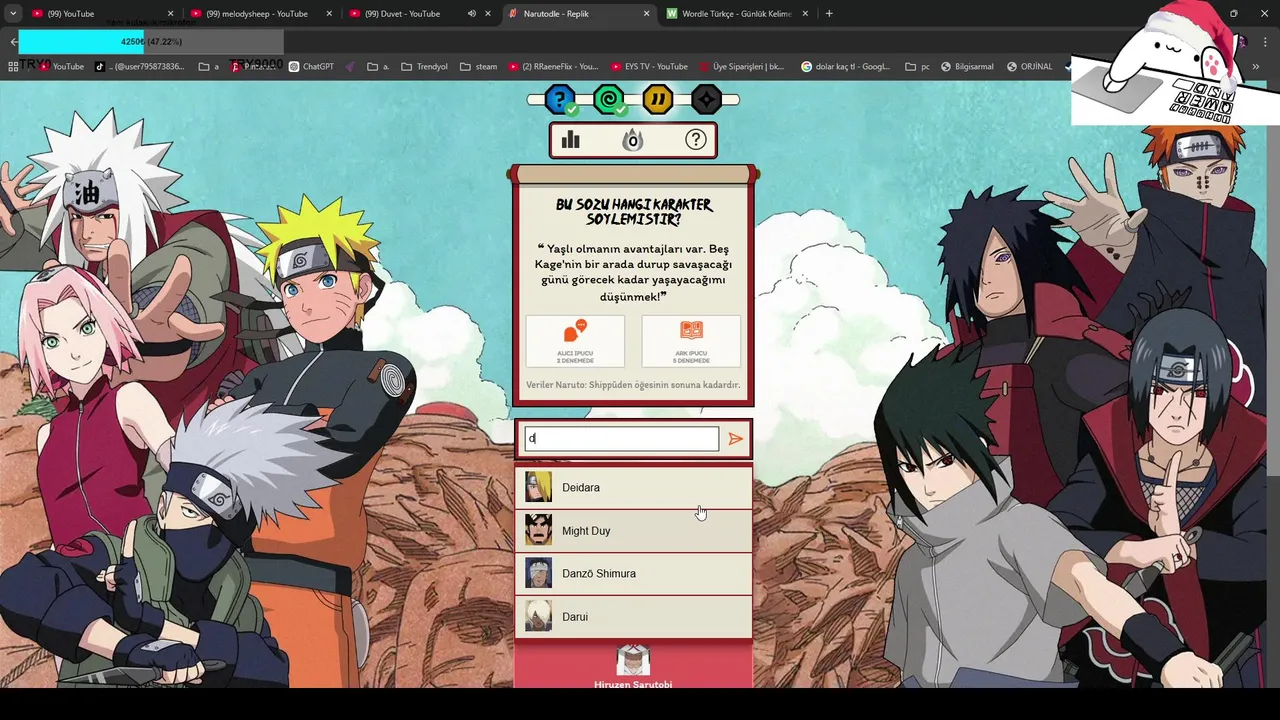Image resolution: width=1280 pixels, height=720 pixels.
Task: Close the Narutodle - Replik tab
Action: point(646,14)
